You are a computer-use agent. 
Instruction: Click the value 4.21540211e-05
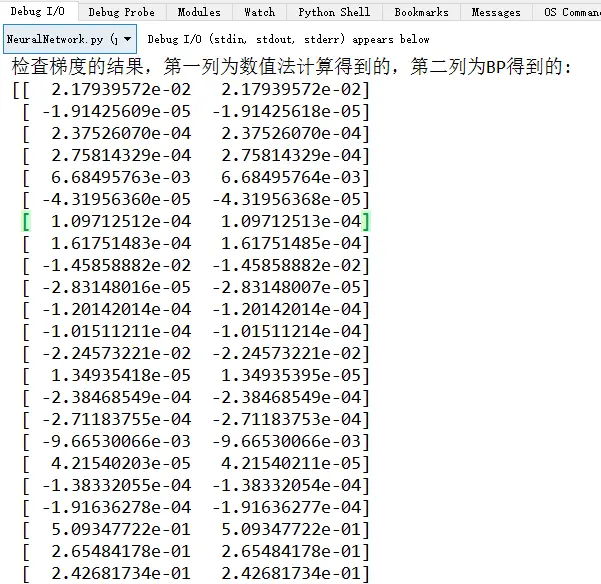click(x=291, y=463)
